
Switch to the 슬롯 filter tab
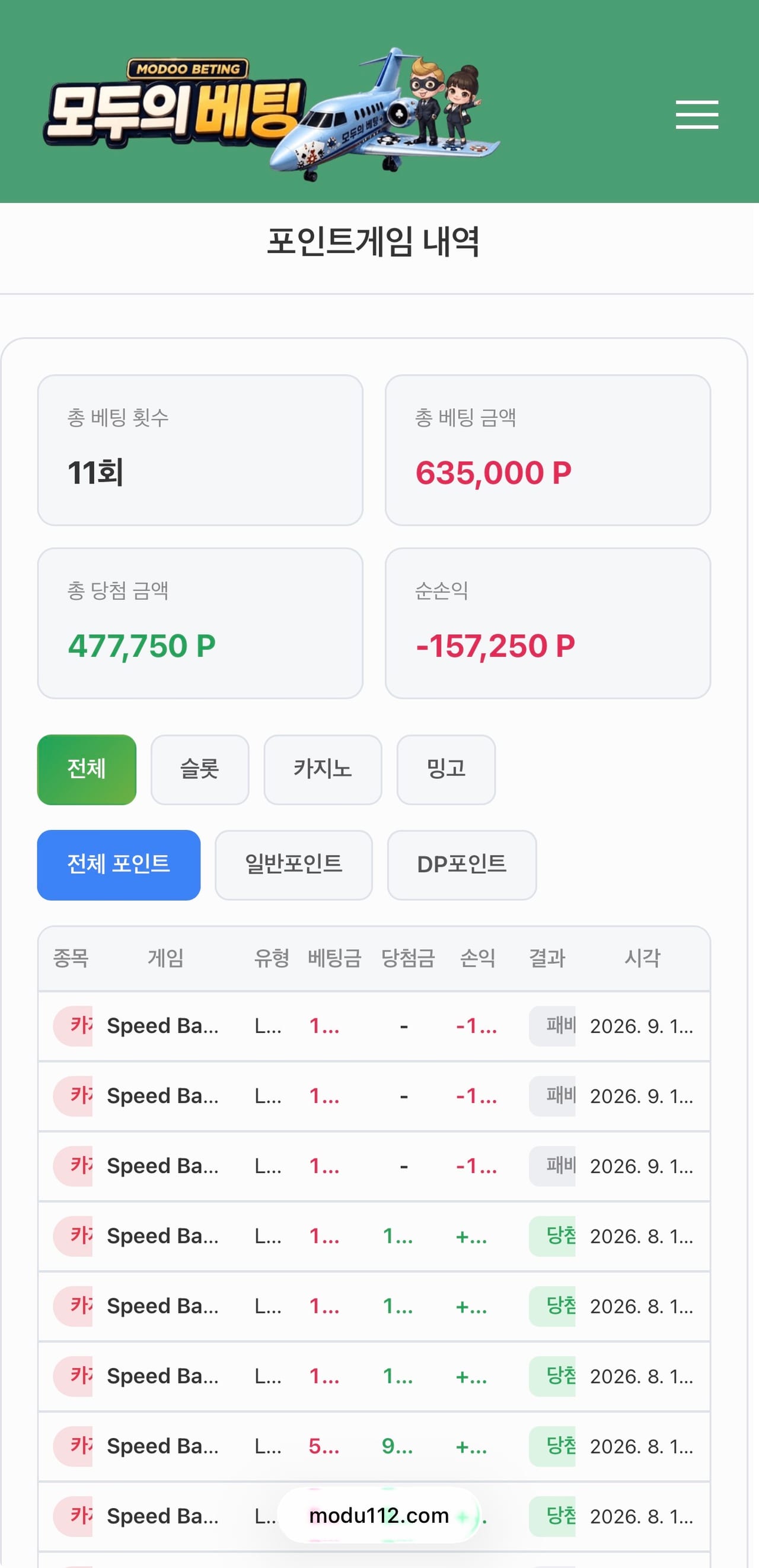click(199, 769)
